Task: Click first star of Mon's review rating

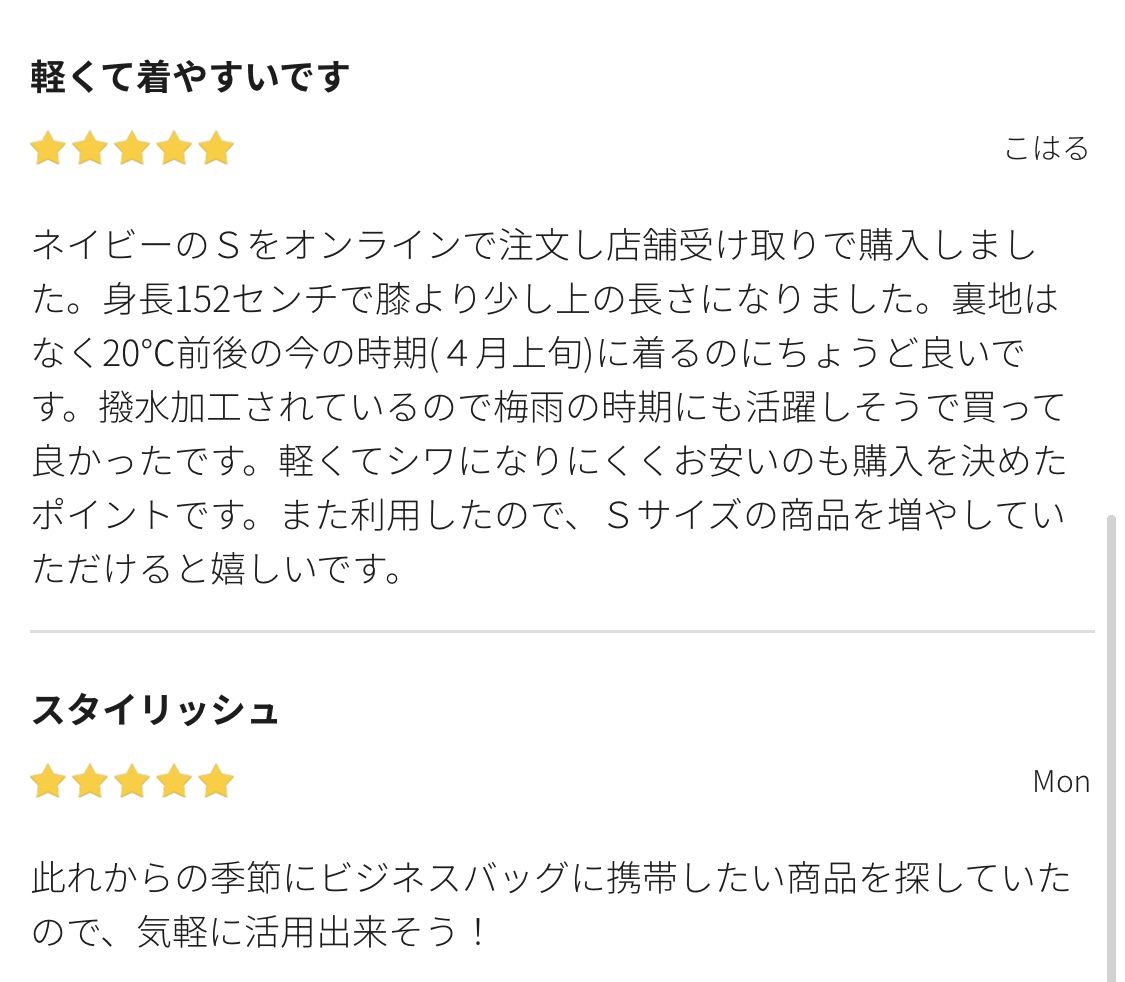Action: (x=48, y=781)
